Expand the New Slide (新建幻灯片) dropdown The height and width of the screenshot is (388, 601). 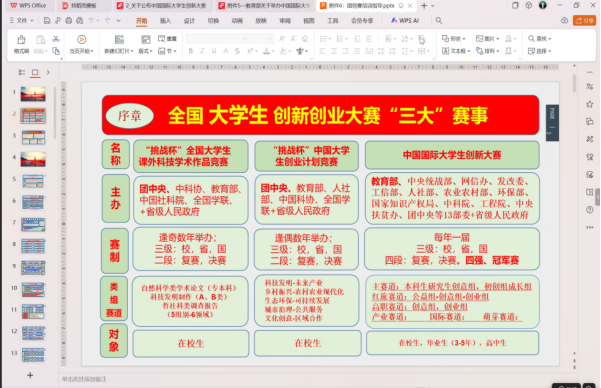pos(119,51)
